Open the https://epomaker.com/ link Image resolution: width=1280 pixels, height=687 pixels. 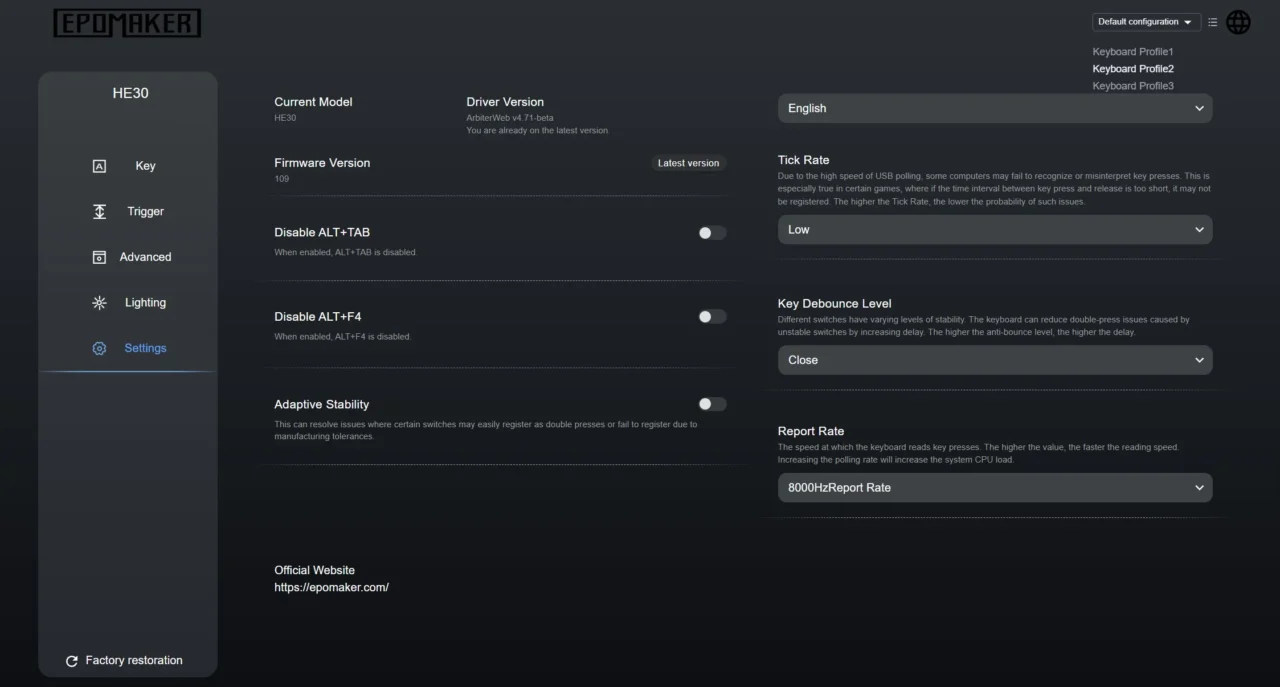(331, 588)
